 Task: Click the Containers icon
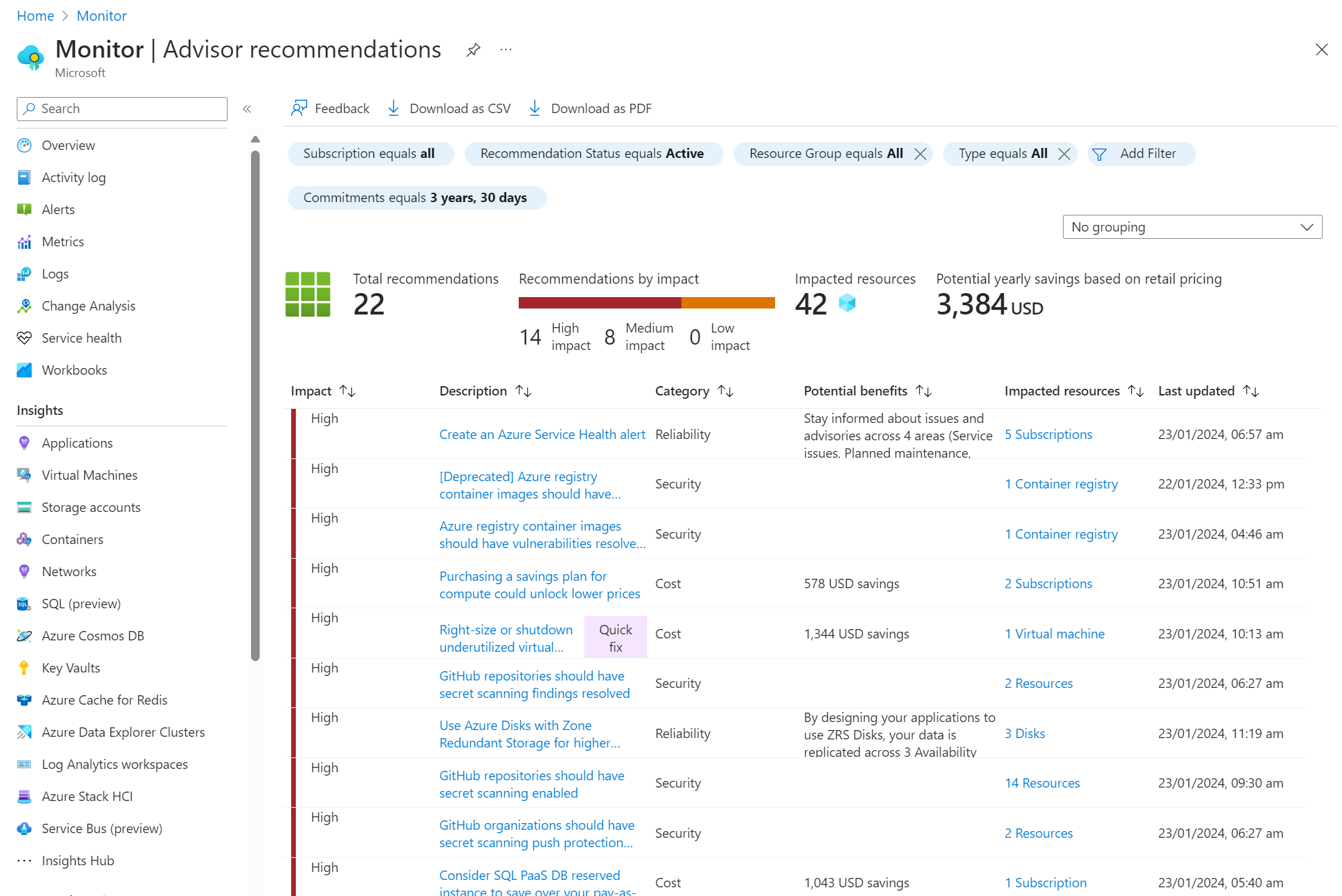point(24,539)
